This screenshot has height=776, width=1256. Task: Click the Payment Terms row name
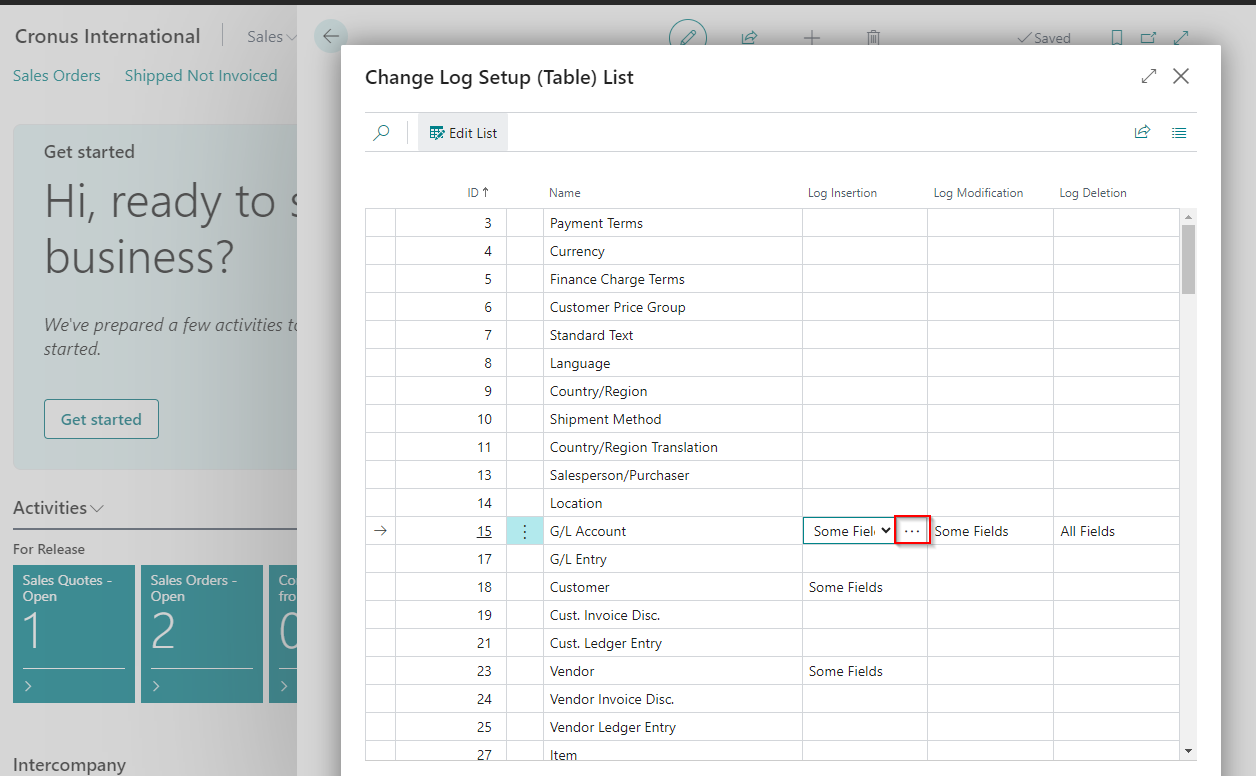596,223
